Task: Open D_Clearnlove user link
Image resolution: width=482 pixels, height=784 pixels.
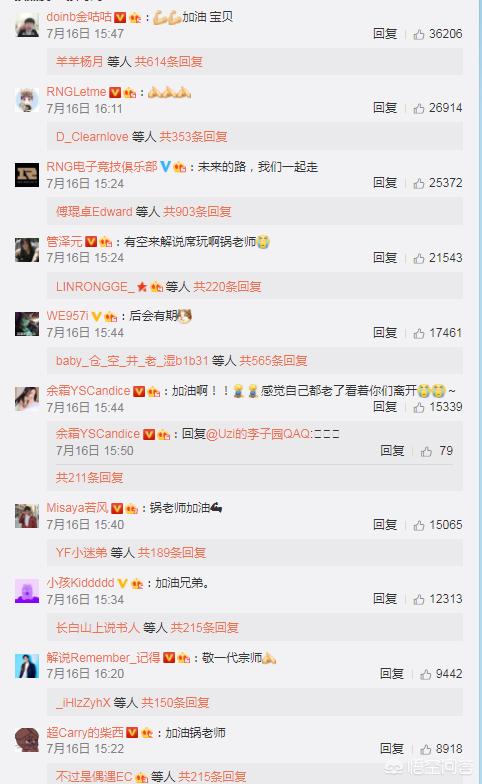Action: point(92,136)
